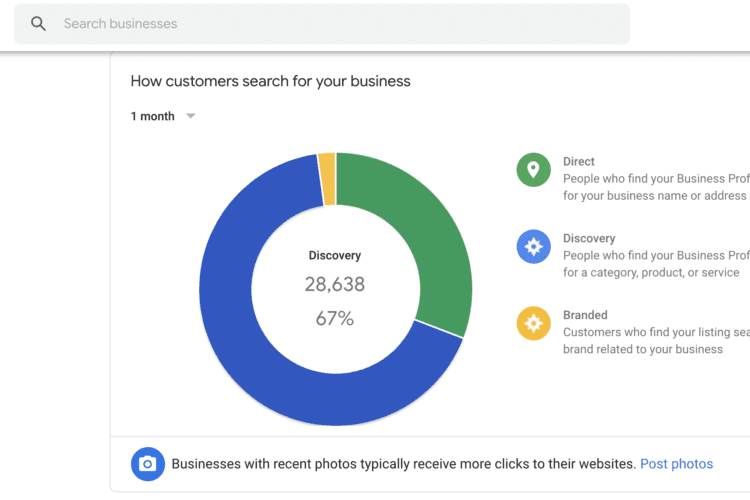This screenshot has height=500, width=750.
Task: Click the Branded legend label
Action: click(585, 315)
